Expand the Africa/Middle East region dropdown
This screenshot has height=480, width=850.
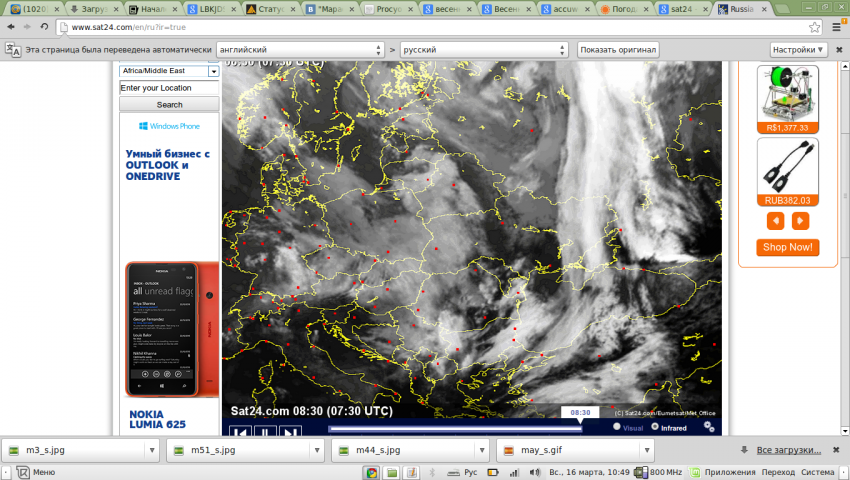[213, 71]
